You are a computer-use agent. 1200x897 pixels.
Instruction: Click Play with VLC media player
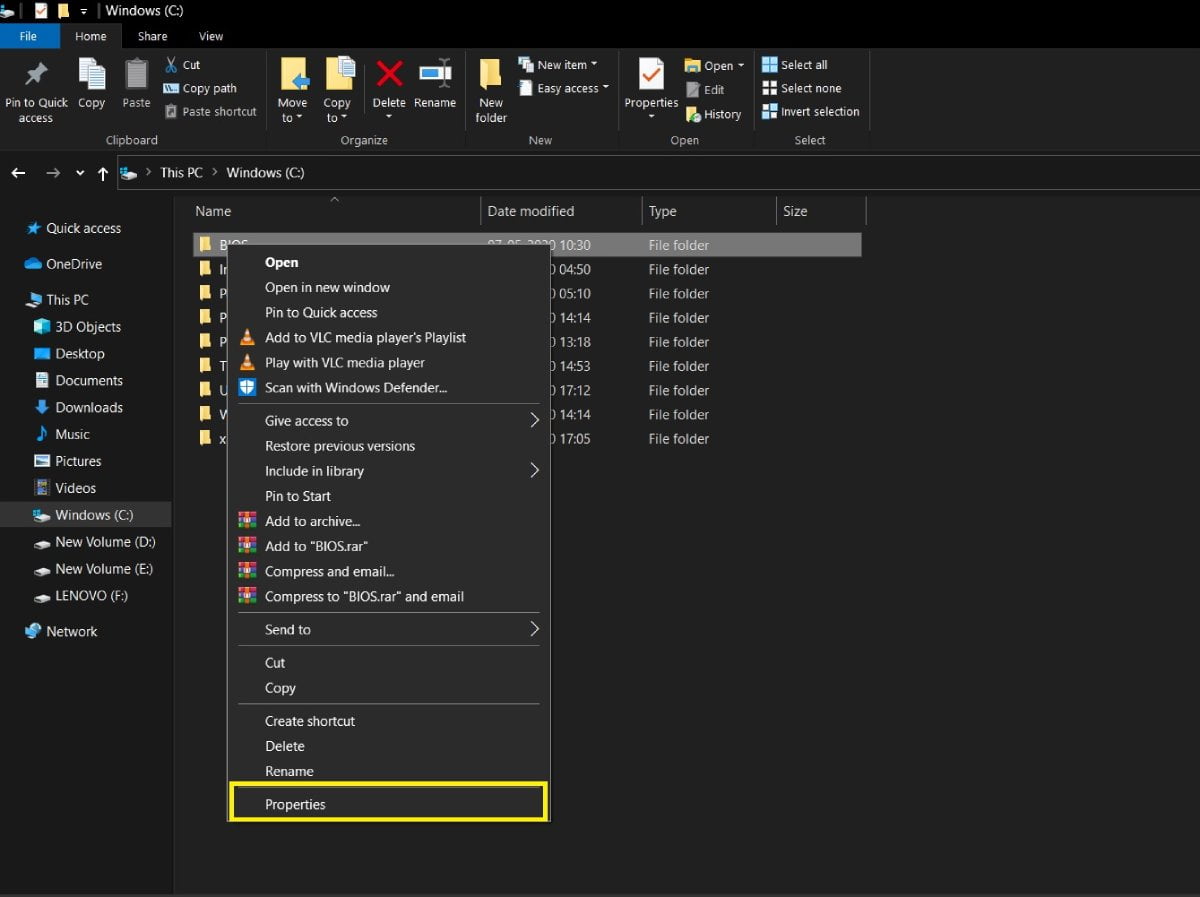[345, 362]
